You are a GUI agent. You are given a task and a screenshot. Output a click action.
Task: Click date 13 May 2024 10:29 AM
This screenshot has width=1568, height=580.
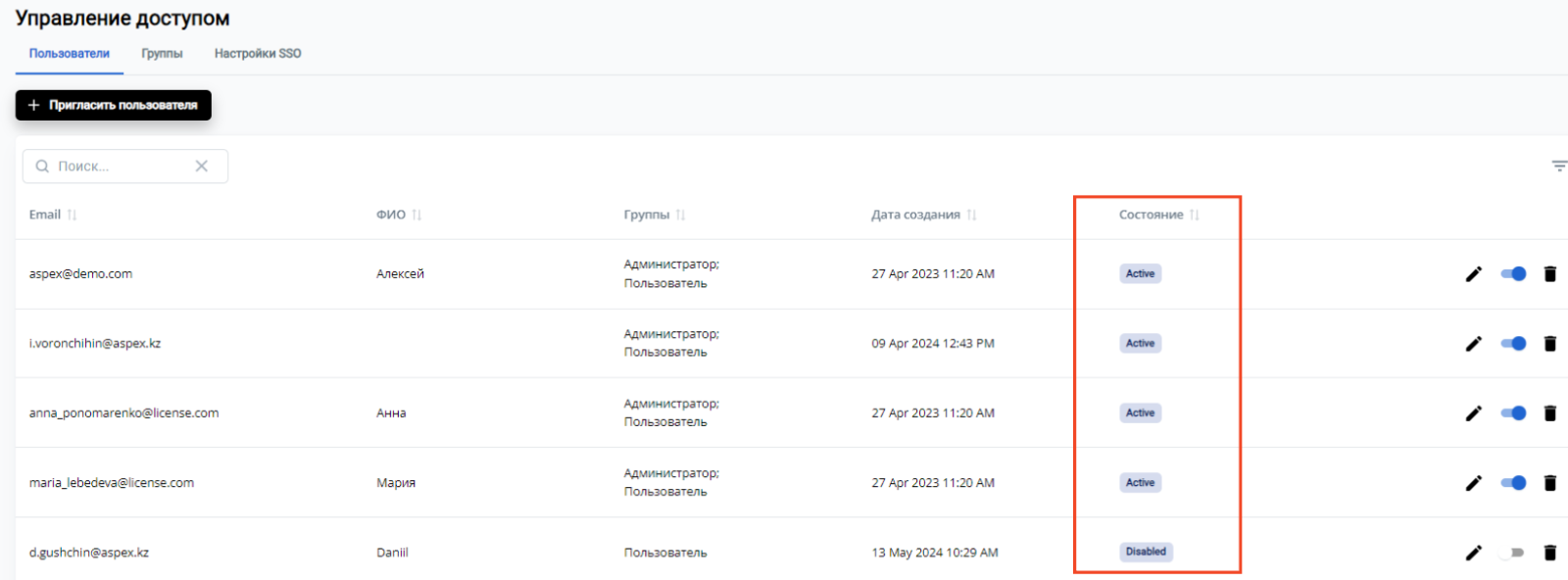point(935,553)
